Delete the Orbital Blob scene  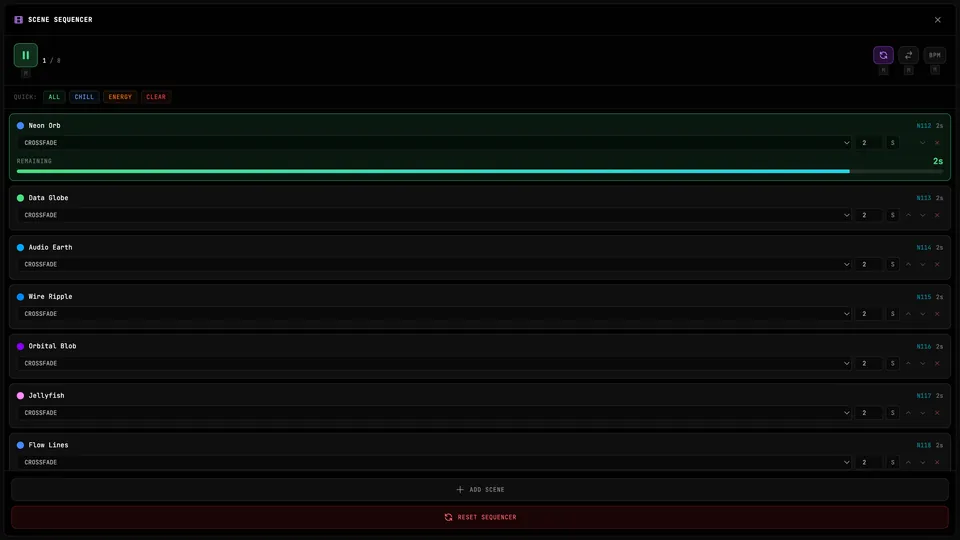point(937,363)
